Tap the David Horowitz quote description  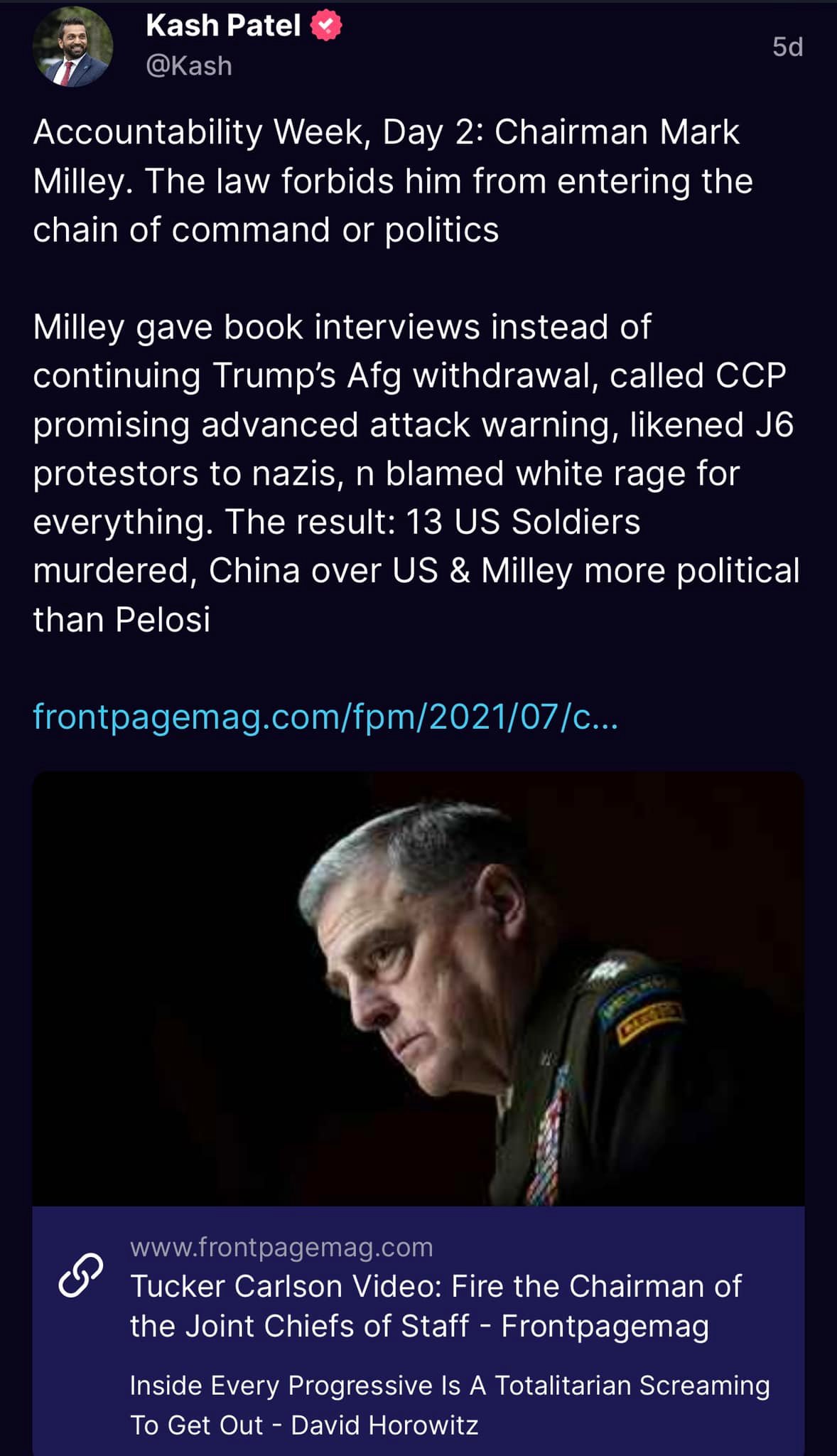pyautogui.click(x=450, y=1405)
